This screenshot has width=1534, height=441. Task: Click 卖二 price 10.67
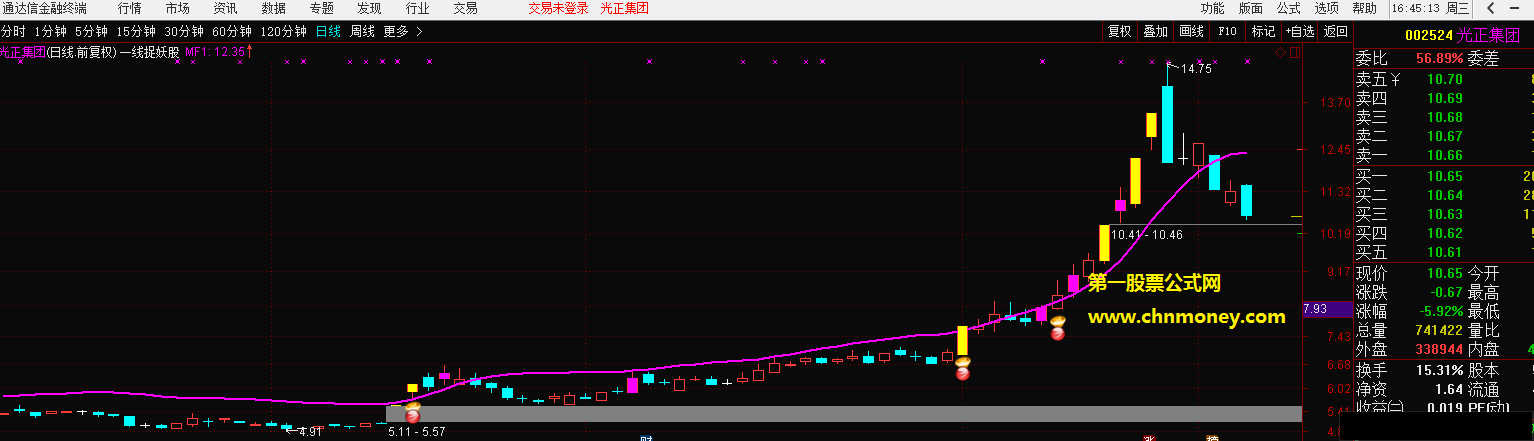(1445, 136)
